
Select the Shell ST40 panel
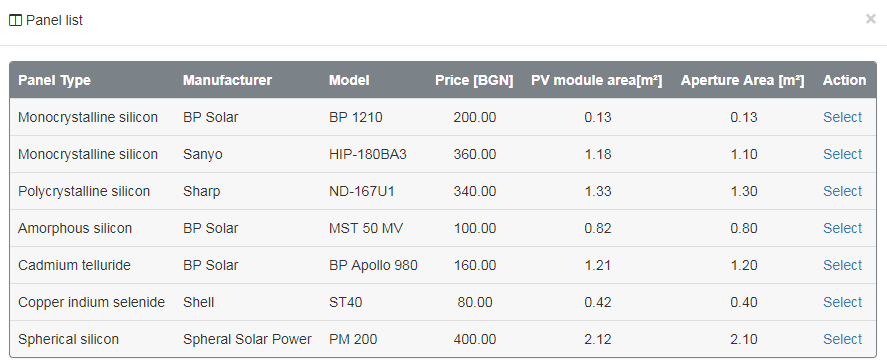[x=842, y=302]
